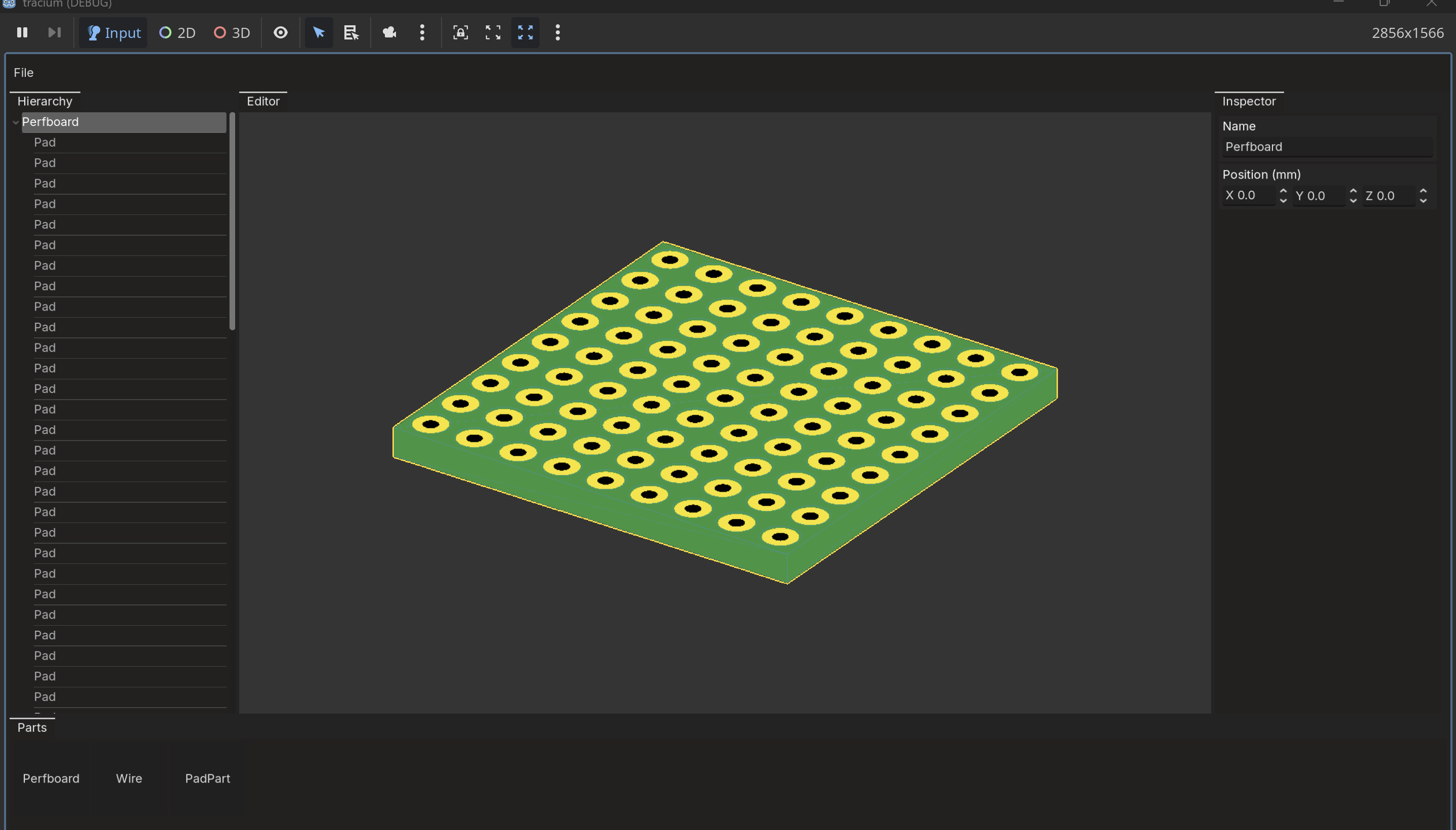
Task: Select the Parts tab
Action: 32,727
